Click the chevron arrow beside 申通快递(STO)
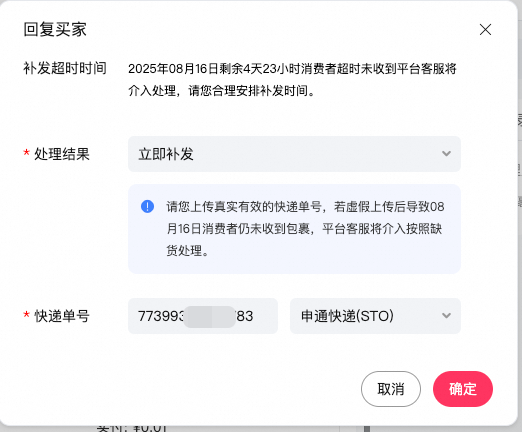522x432 pixels. pos(446,315)
